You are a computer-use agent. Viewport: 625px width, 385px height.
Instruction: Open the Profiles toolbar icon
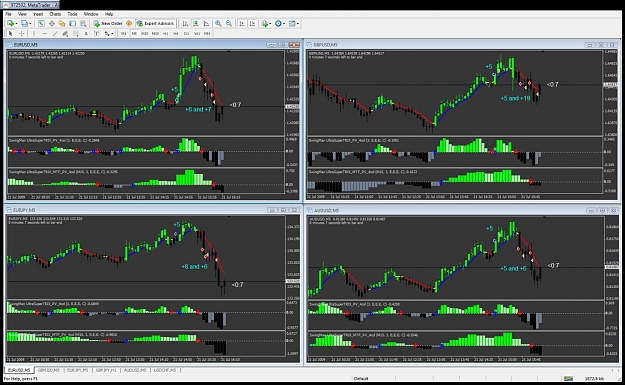click(24, 24)
